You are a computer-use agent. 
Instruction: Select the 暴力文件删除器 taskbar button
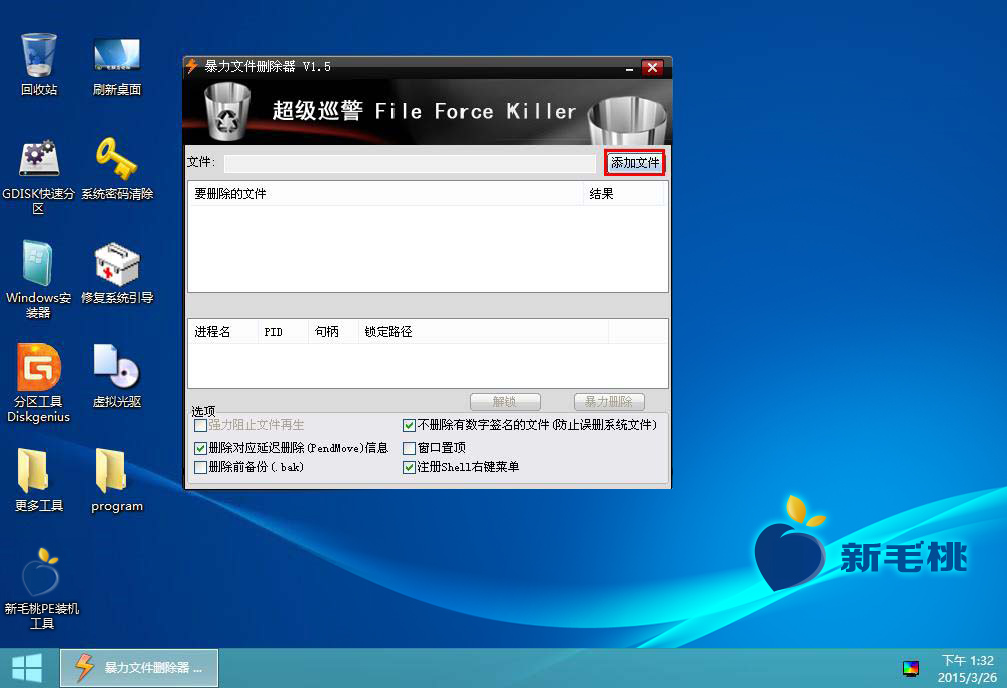[139, 668]
